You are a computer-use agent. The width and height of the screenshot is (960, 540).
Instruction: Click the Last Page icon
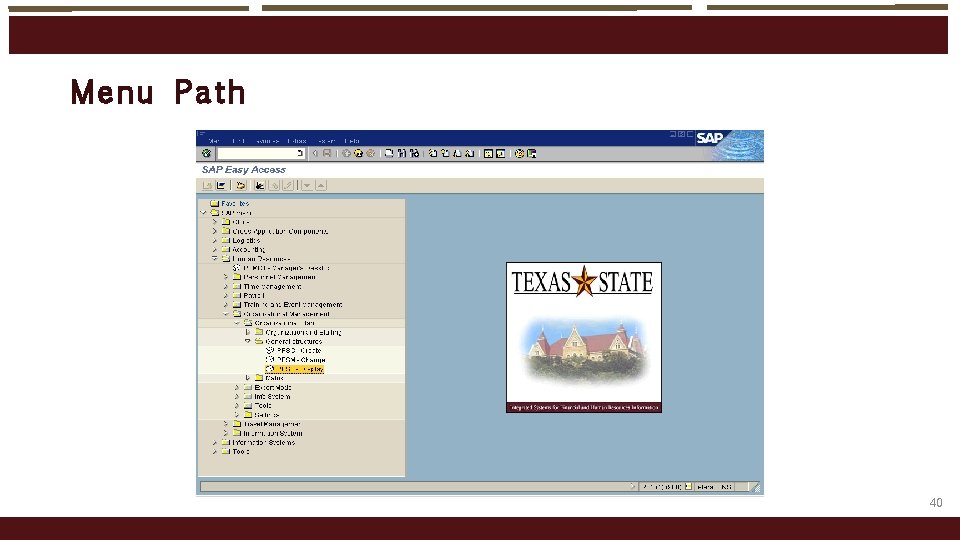pyautogui.click(x=470, y=153)
